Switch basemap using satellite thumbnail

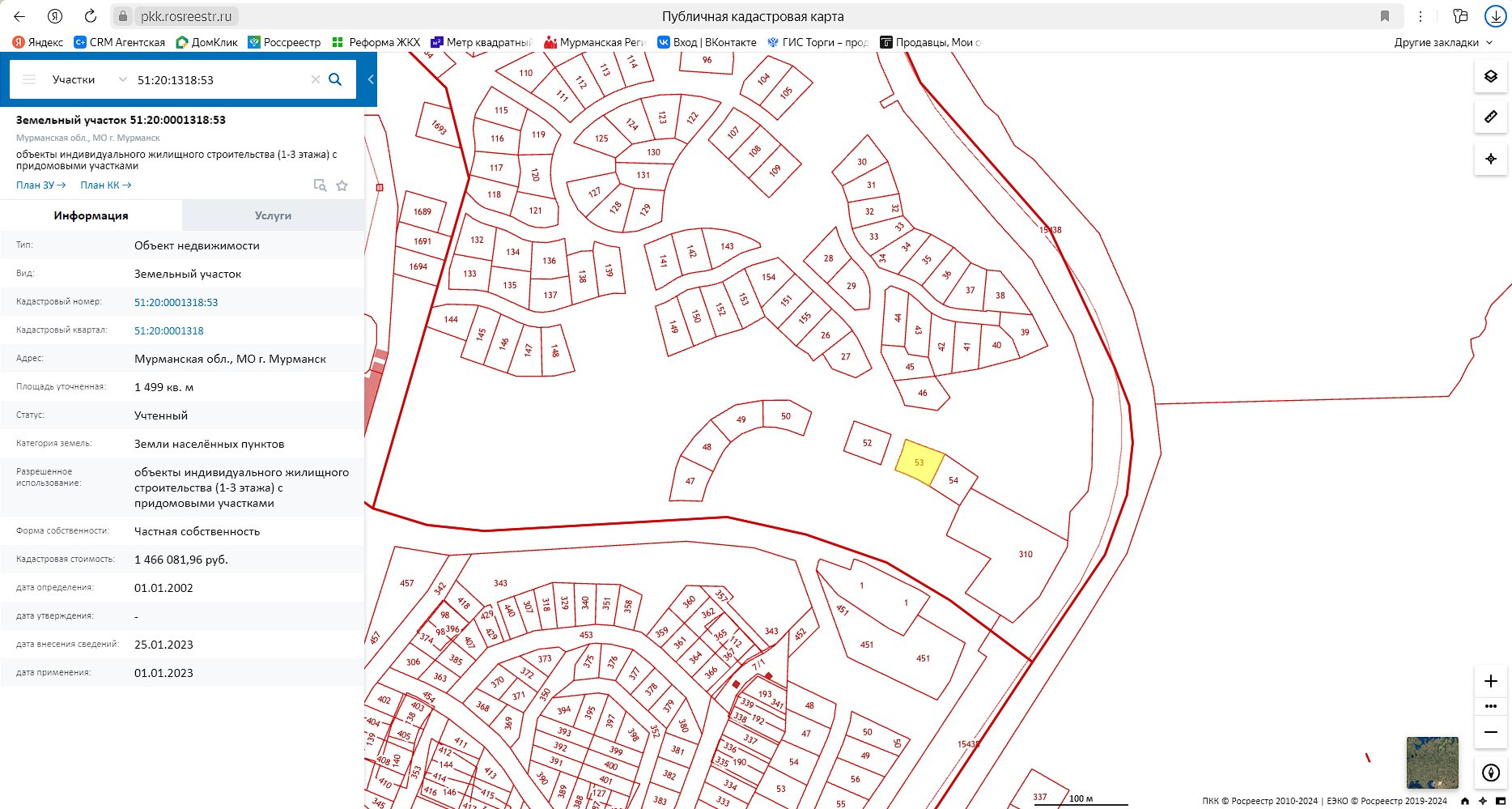pyautogui.click(x=1432, y=762)
